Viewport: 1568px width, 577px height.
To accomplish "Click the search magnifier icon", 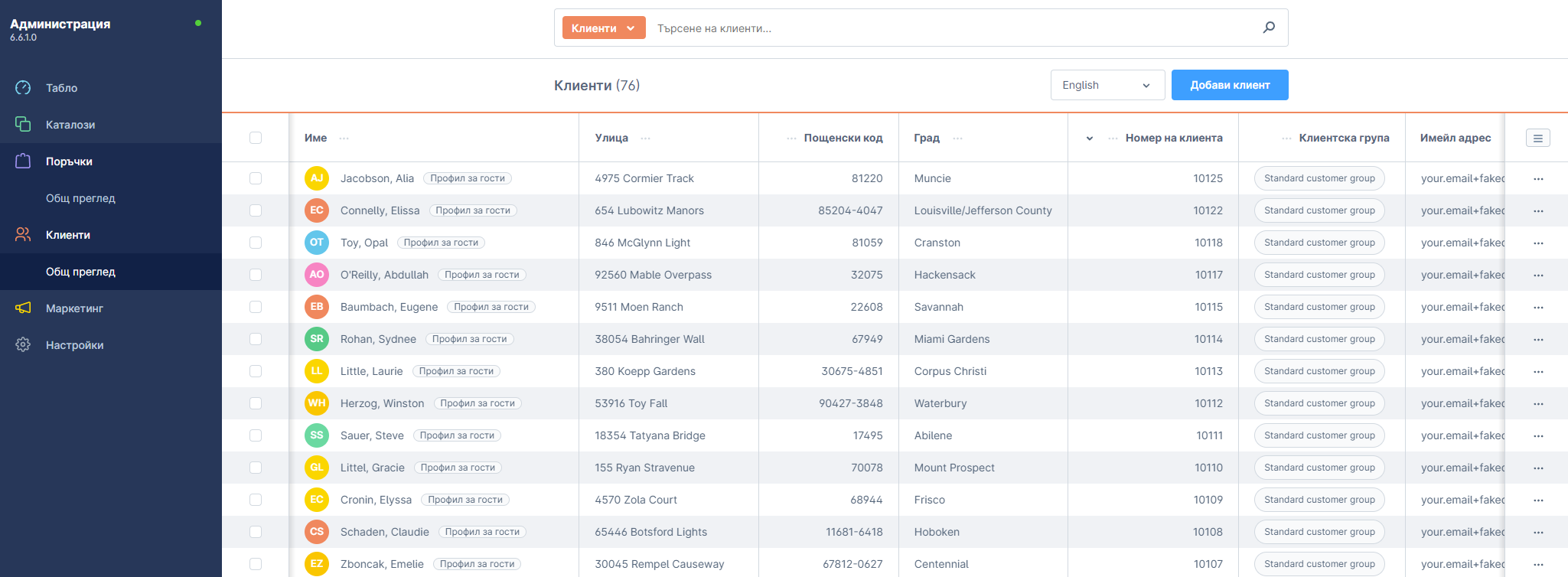I will coord(1268,28).
